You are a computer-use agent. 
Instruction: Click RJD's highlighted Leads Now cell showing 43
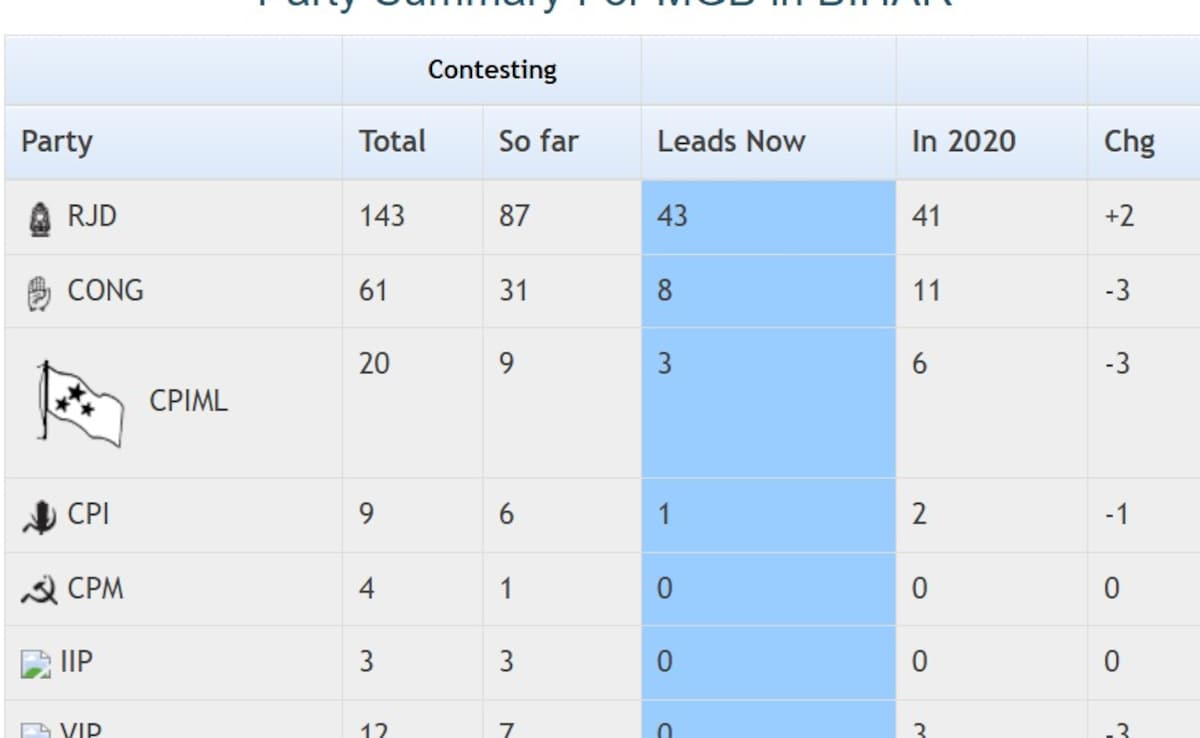[768, 217]
